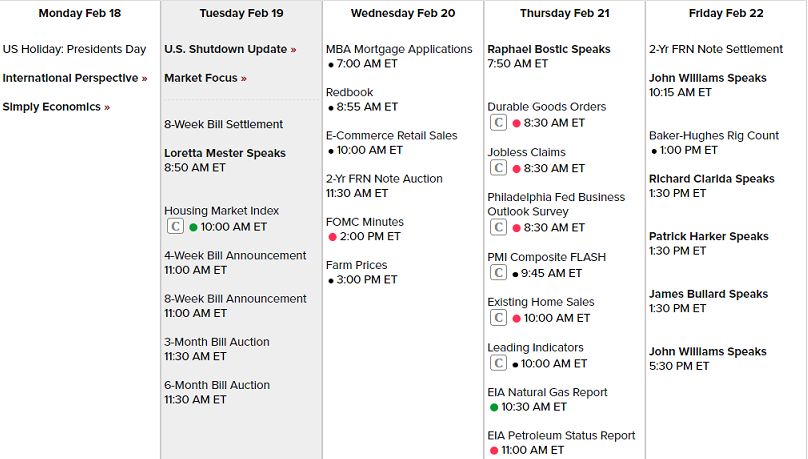Open the U.S. Shutdown Update link
Screen dimensions: 808x459
pos(229,49)
